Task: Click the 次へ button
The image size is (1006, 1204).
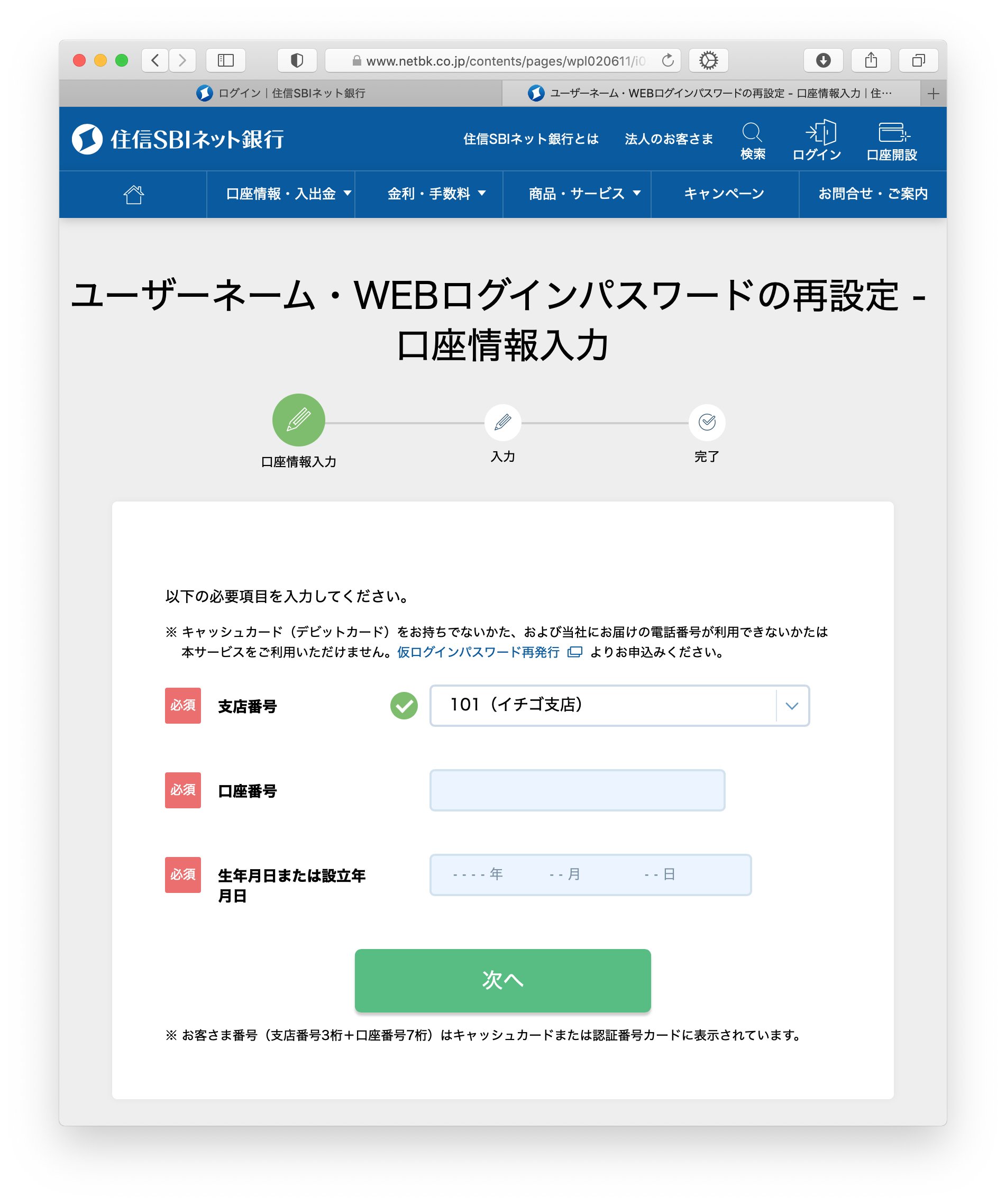Action: (x=502, y=980)
